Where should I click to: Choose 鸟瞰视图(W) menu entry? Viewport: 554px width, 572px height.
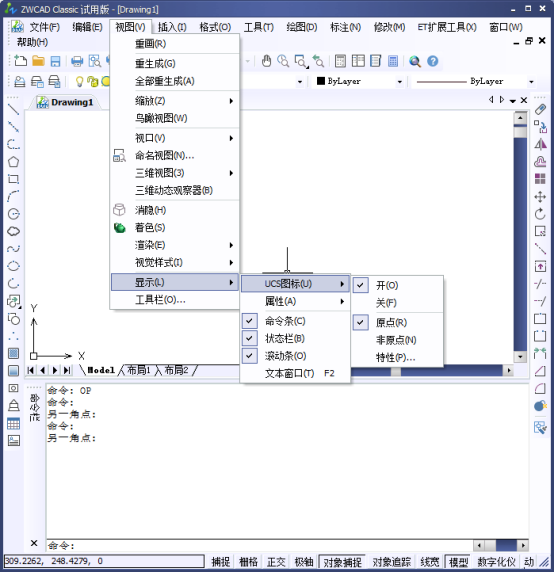click(174, 118)
